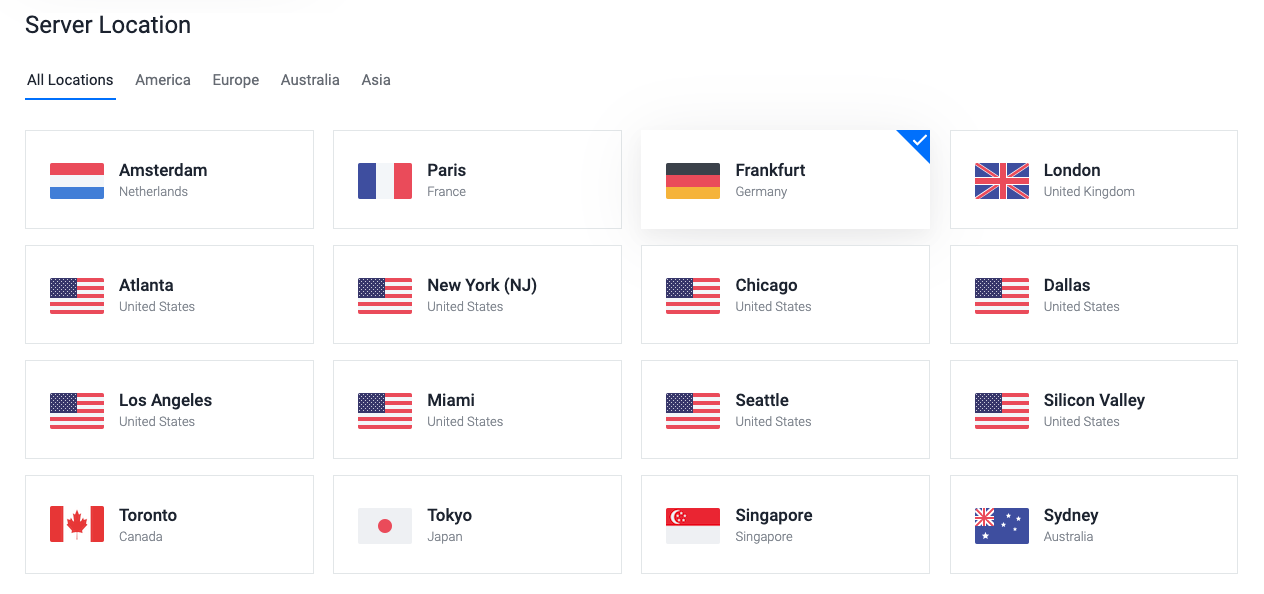The image size is (1264, 594).
Task: Click the Canadian flag icon for Toronto
Action: 77,524
